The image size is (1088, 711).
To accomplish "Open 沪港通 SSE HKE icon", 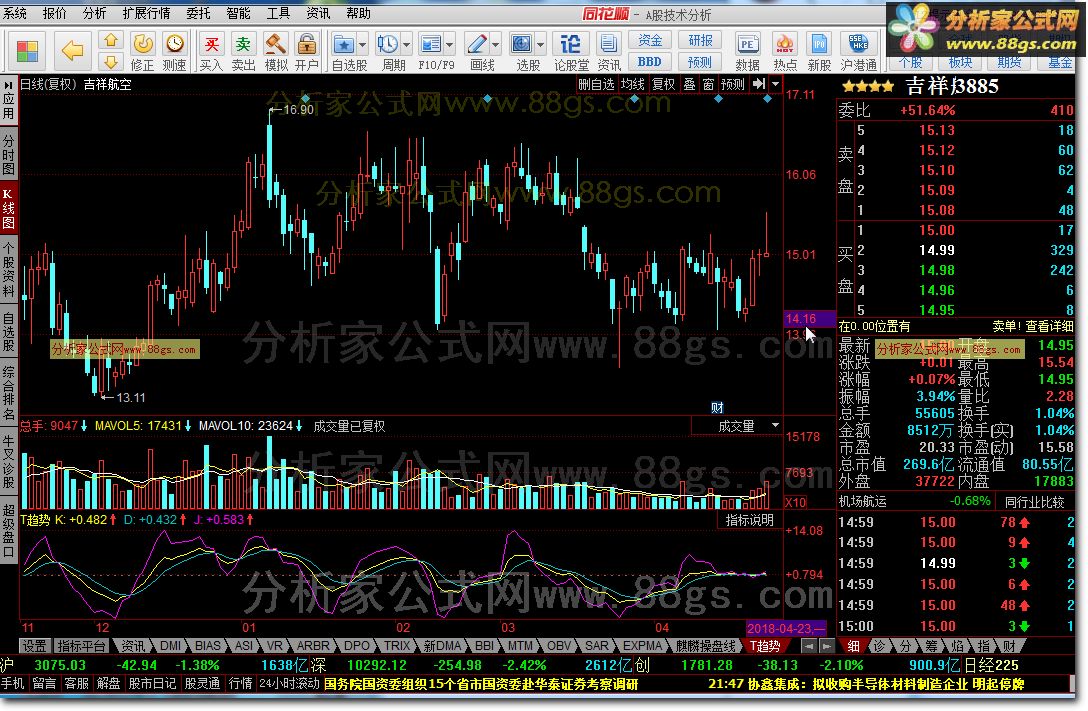I will click(x=858, y=51).
